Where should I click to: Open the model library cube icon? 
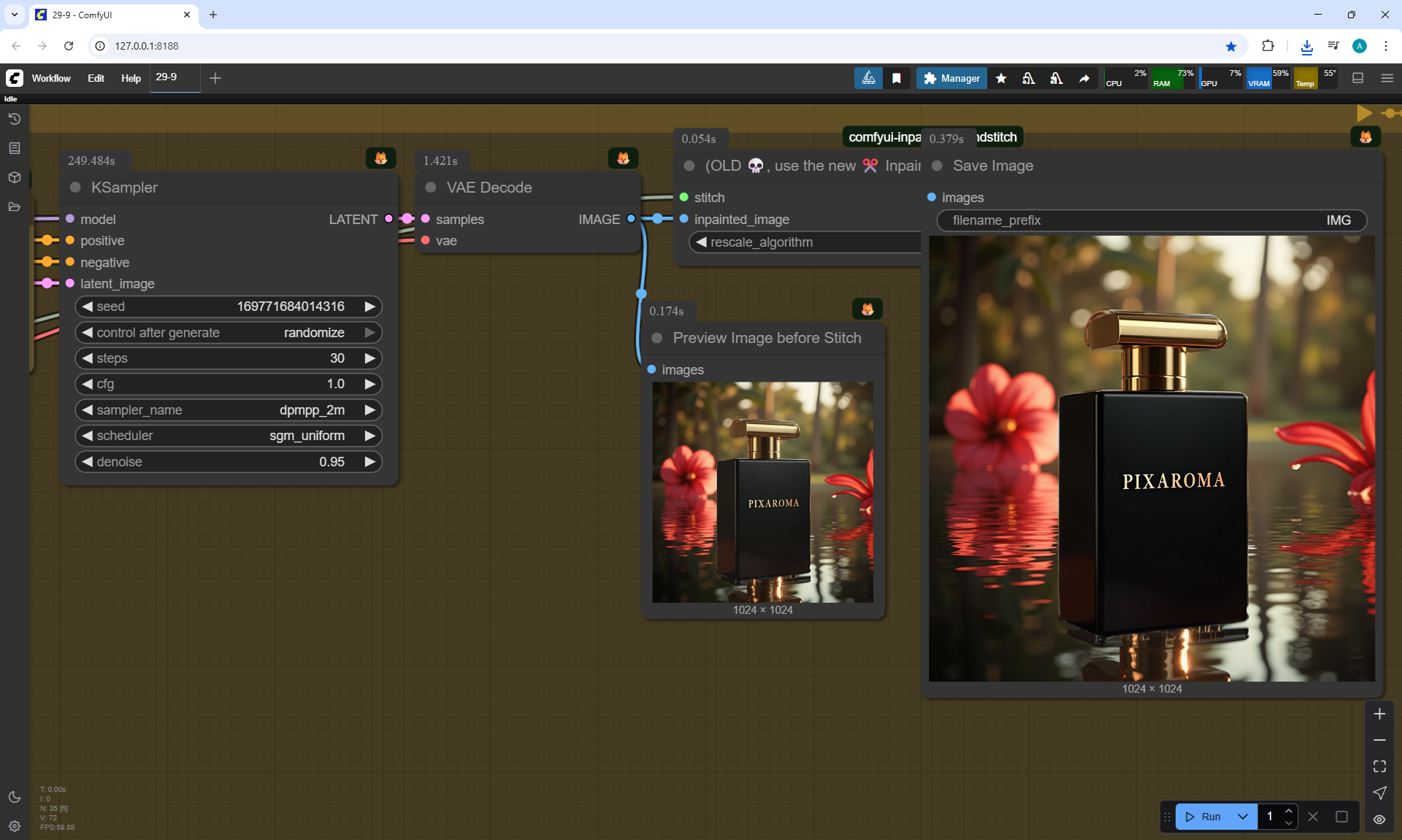pyautogui.click(x=14, y=177)
